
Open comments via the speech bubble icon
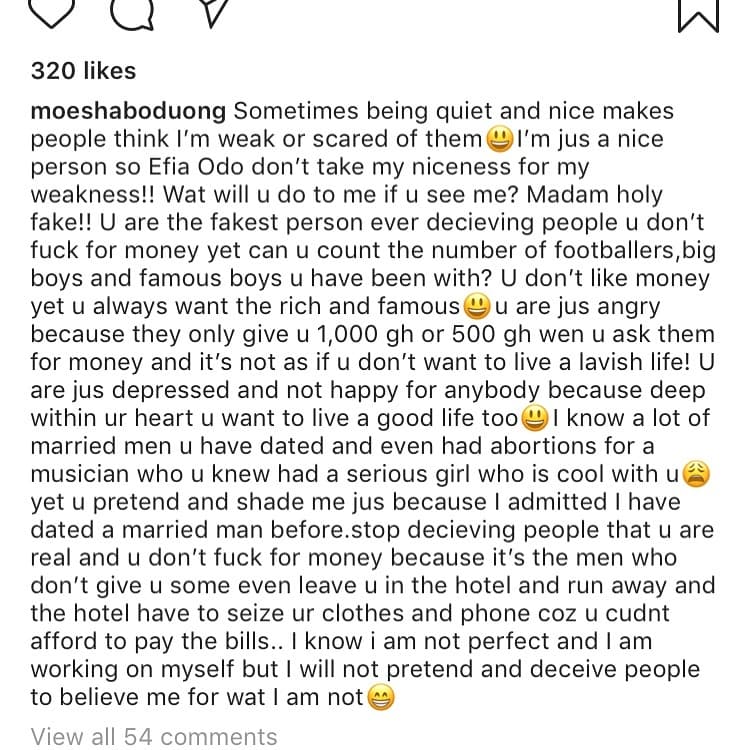point(132,13)
